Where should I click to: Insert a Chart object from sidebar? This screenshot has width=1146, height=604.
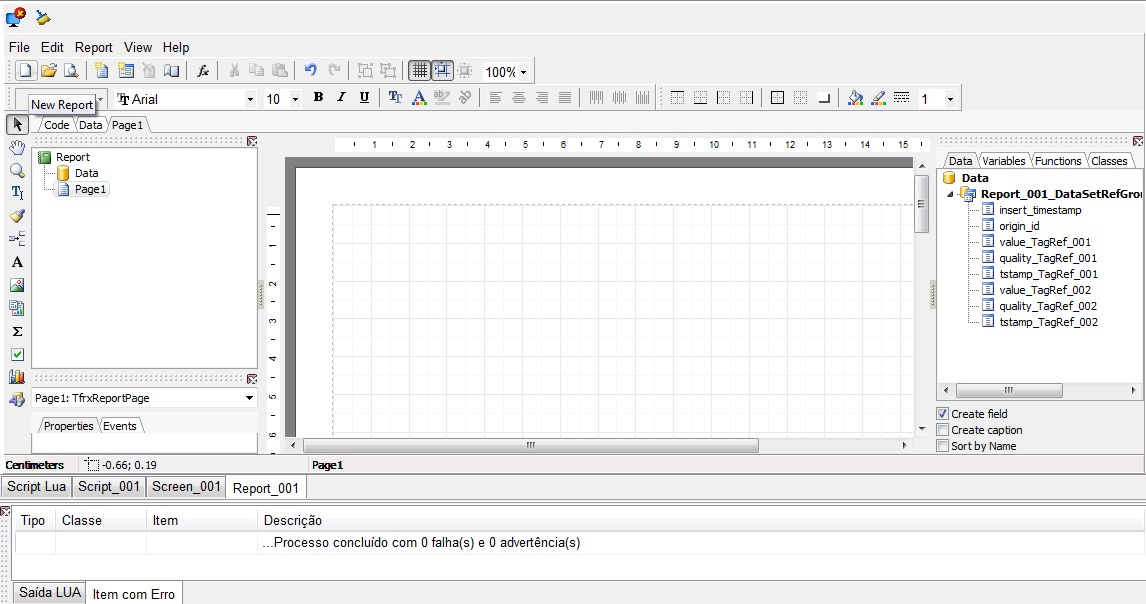click(x=17, y=377)
